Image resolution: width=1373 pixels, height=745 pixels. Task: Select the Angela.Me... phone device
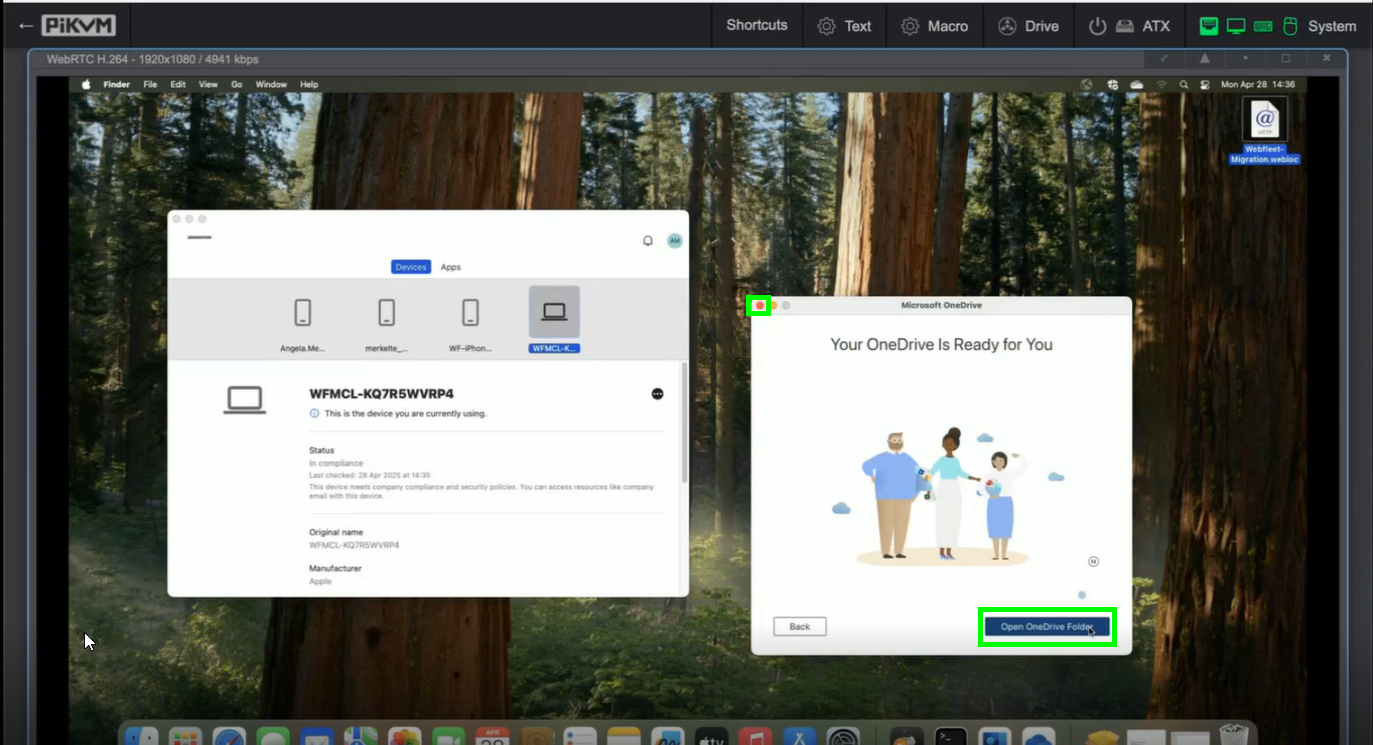pos(303,322)
